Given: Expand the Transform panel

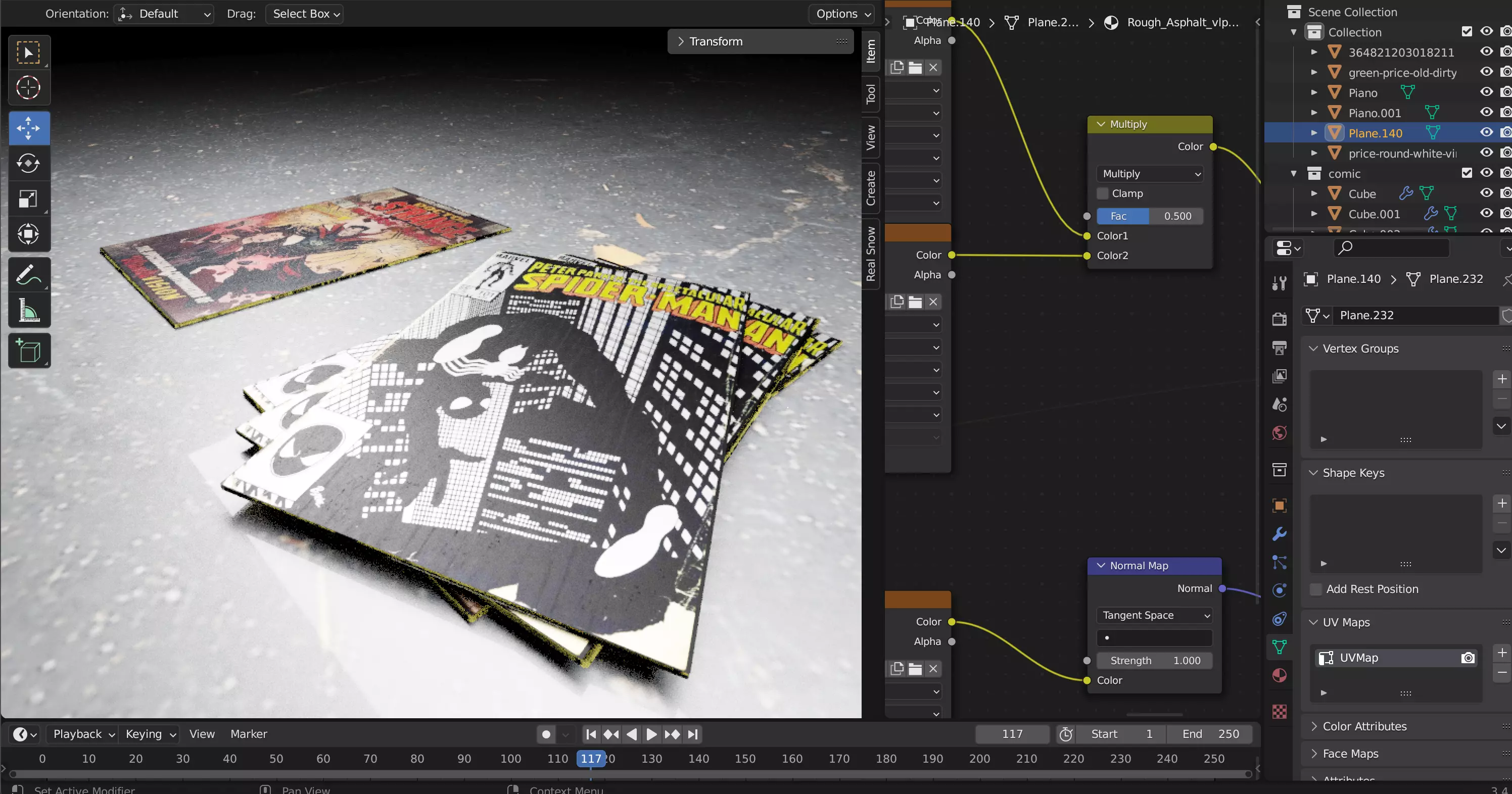Looking at the screenshot, I should (761, 41).
